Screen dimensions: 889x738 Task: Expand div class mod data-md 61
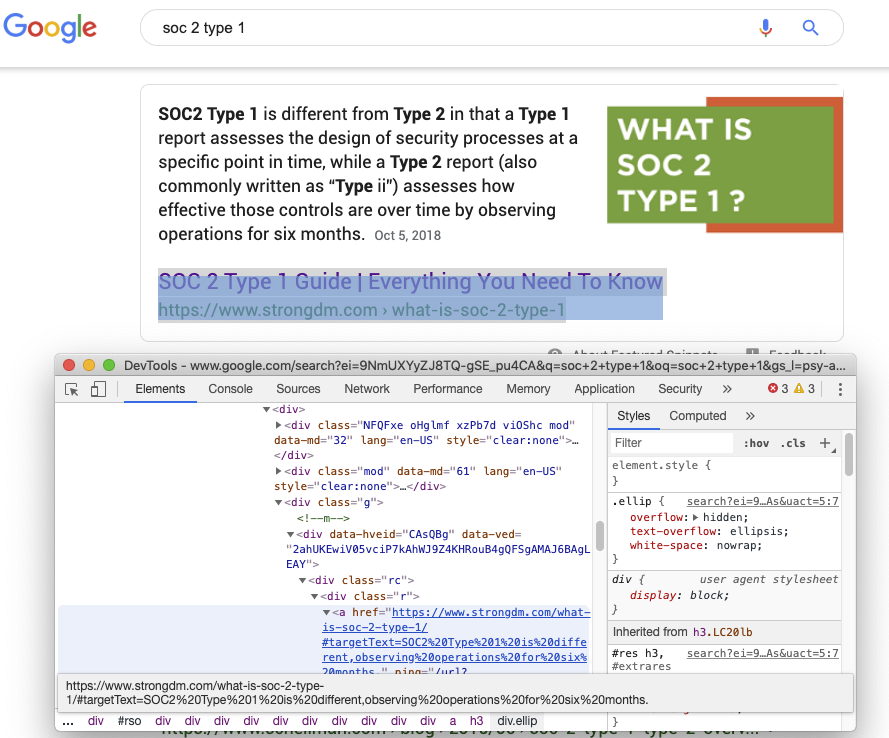click(278, 471)
